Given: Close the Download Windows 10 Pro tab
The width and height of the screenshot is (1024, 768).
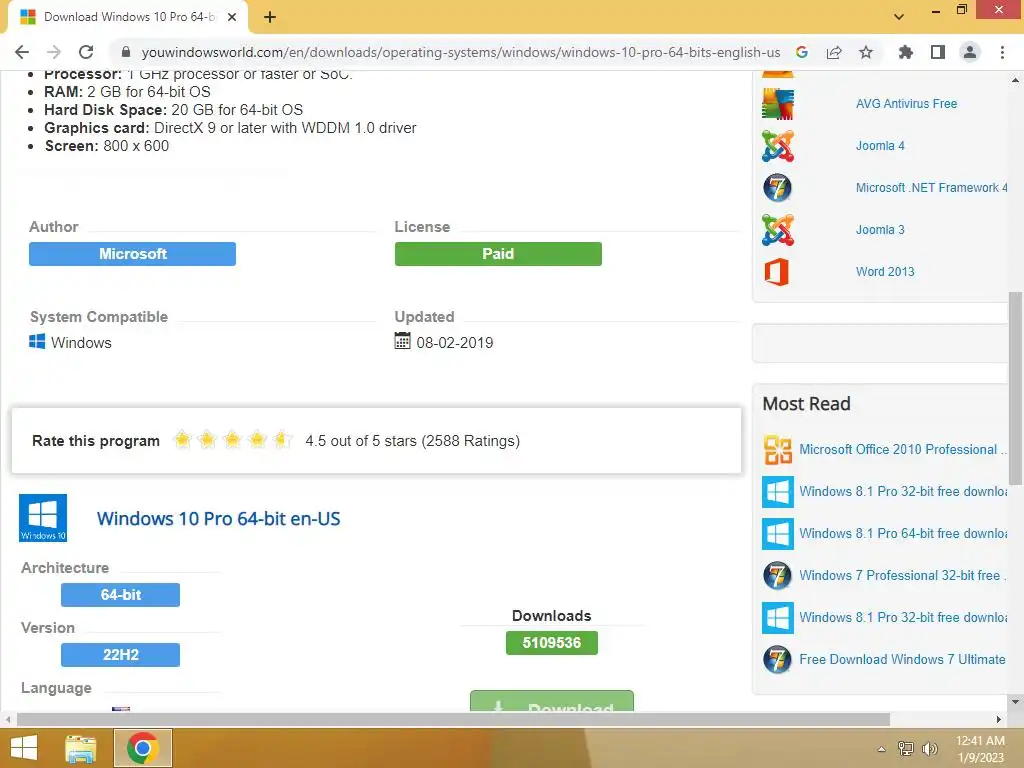Looking at the screenshot, I should tap(232, 17).
